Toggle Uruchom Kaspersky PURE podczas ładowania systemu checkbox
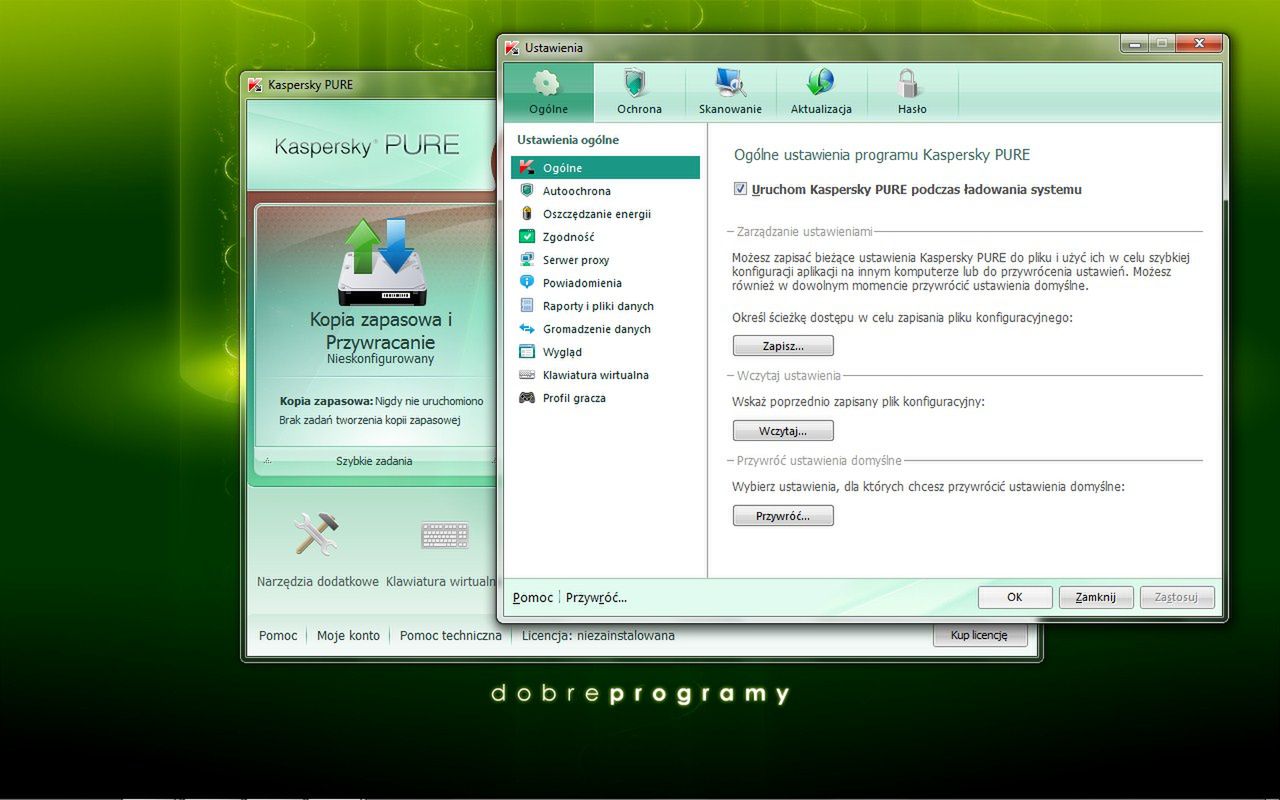Image resolution: width=1280 pixels, height=800 pixels. click(x=740, y=189)
